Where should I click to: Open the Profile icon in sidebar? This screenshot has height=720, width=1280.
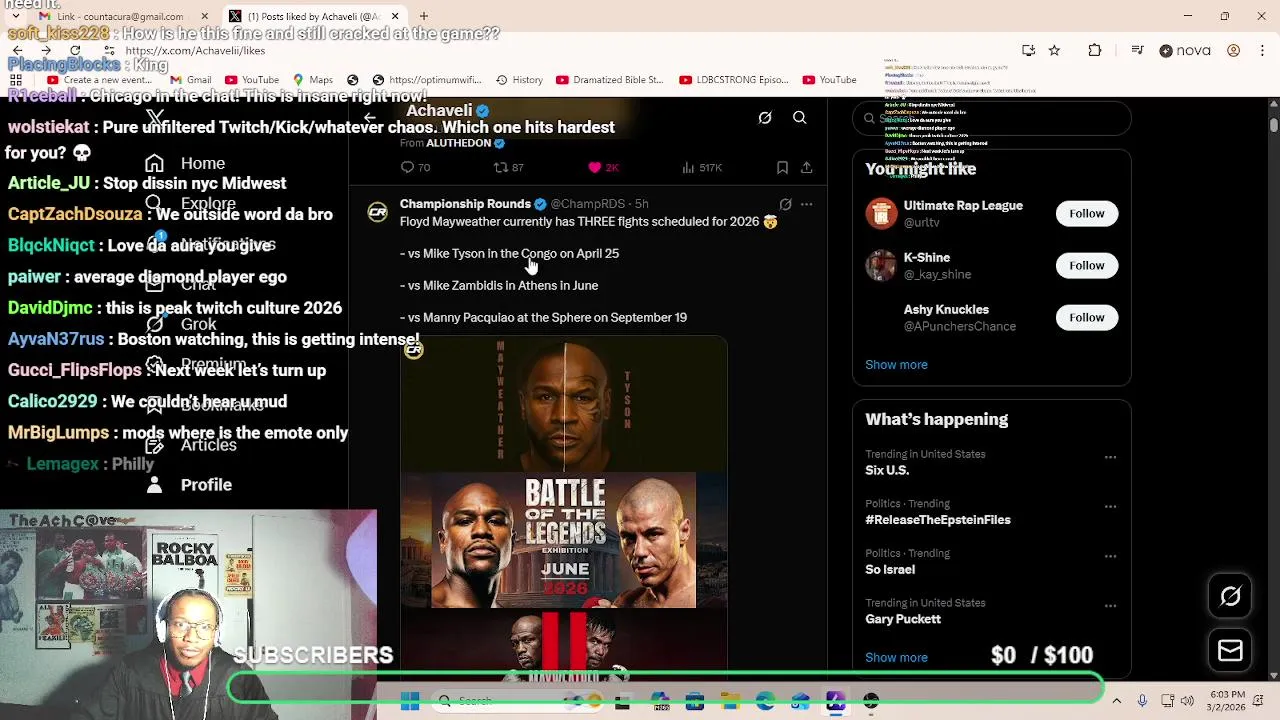tap(154, 485)
